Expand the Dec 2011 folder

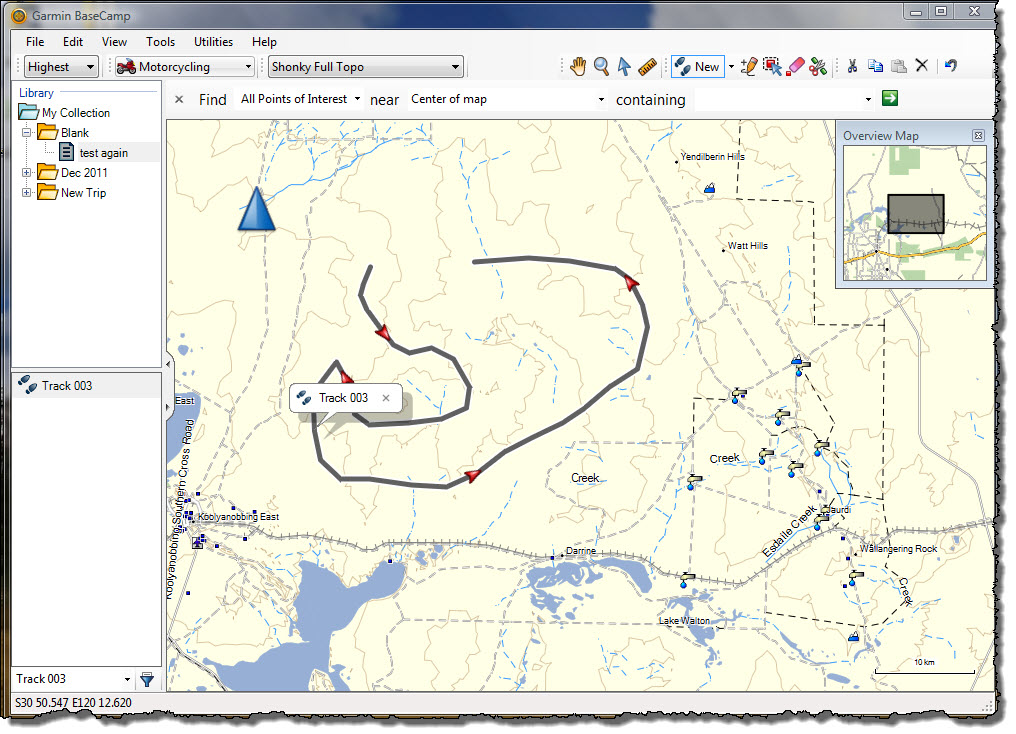(x=27, y=172)
